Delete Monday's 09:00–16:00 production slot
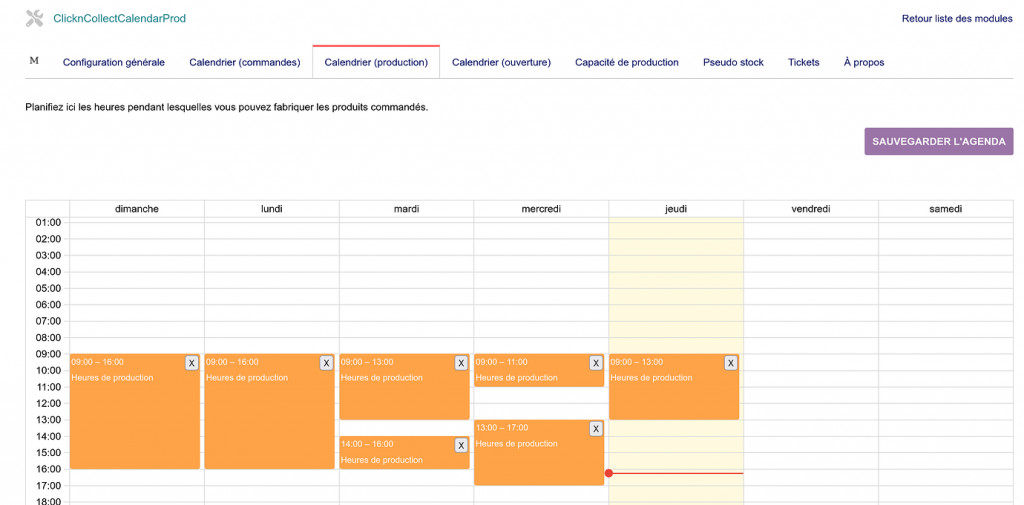1024x505 pixels. 326,363
